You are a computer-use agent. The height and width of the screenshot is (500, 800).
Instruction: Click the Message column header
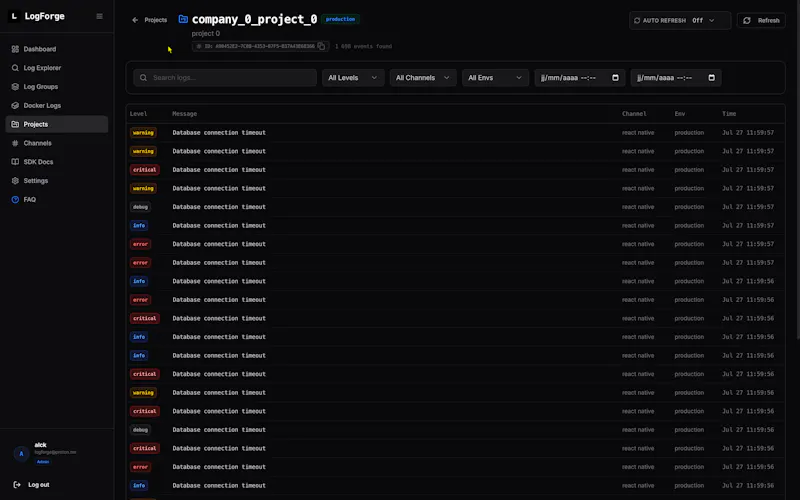point(185,114)
